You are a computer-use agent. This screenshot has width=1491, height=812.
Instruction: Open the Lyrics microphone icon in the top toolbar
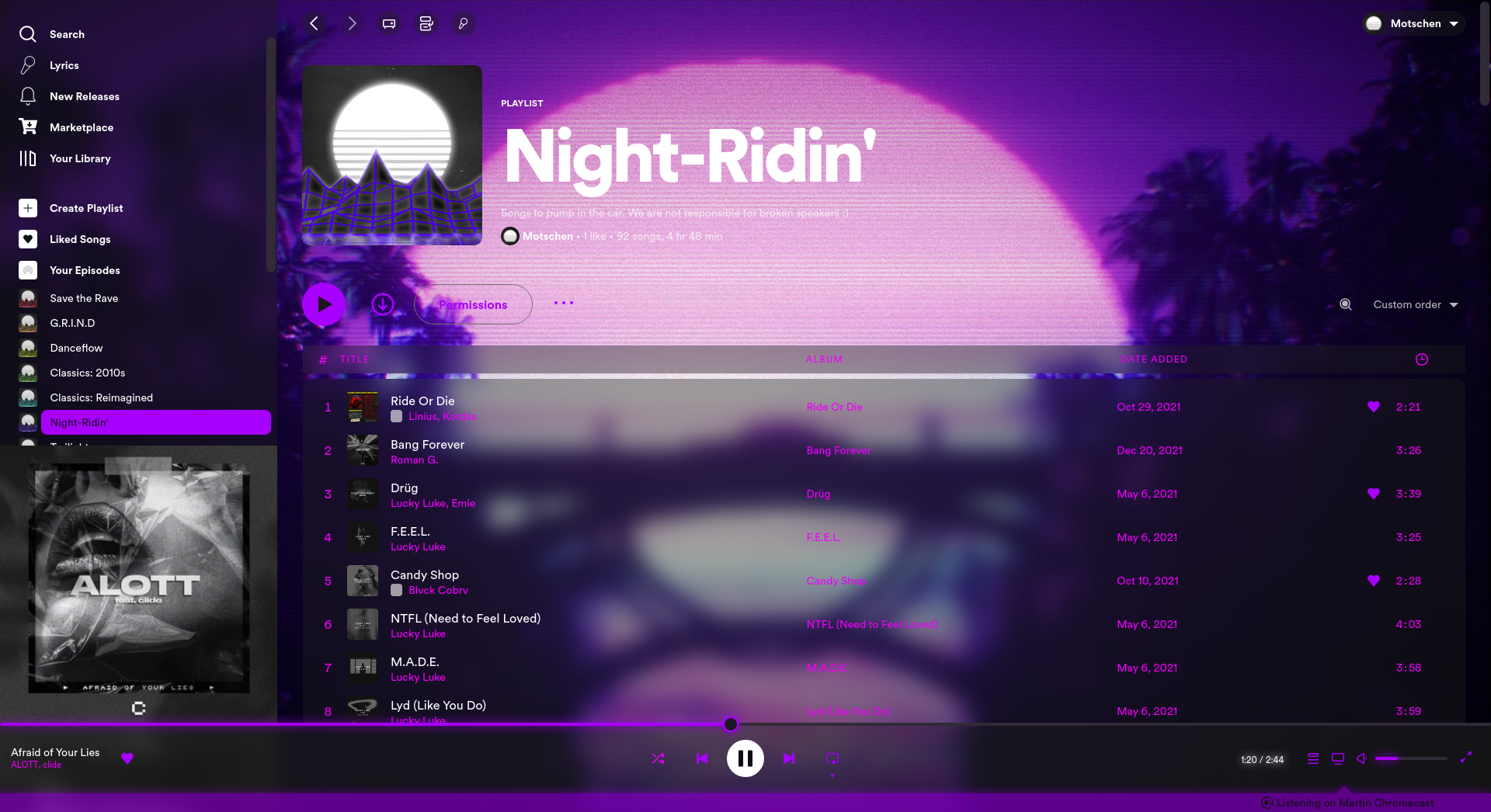[463, 23]
